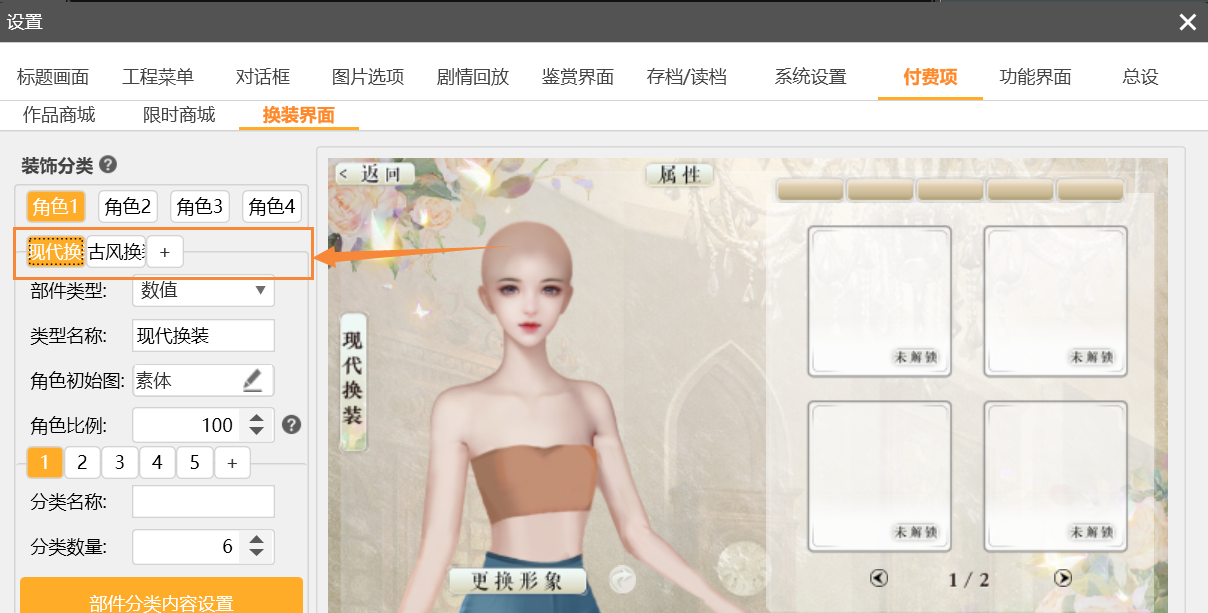1208x613 pixels.
Task: Select the 角色4 character toggle
Action: pos(272,207)
